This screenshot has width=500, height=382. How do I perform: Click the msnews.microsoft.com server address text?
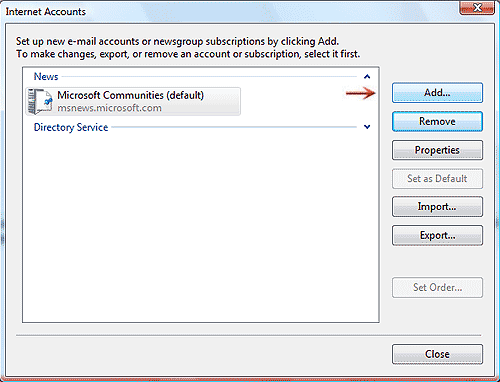(109, 108)
